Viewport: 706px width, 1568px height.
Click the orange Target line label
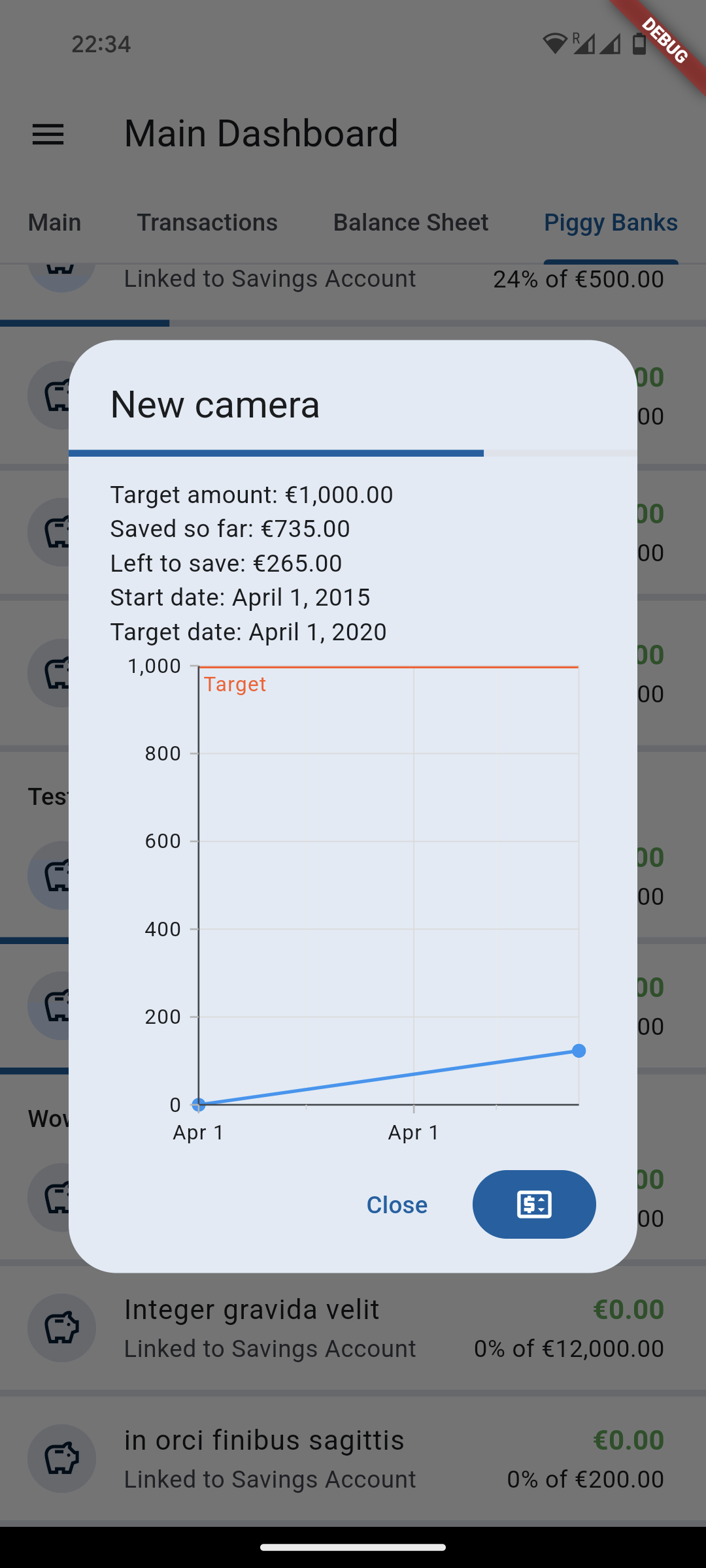tap(235, 684)
